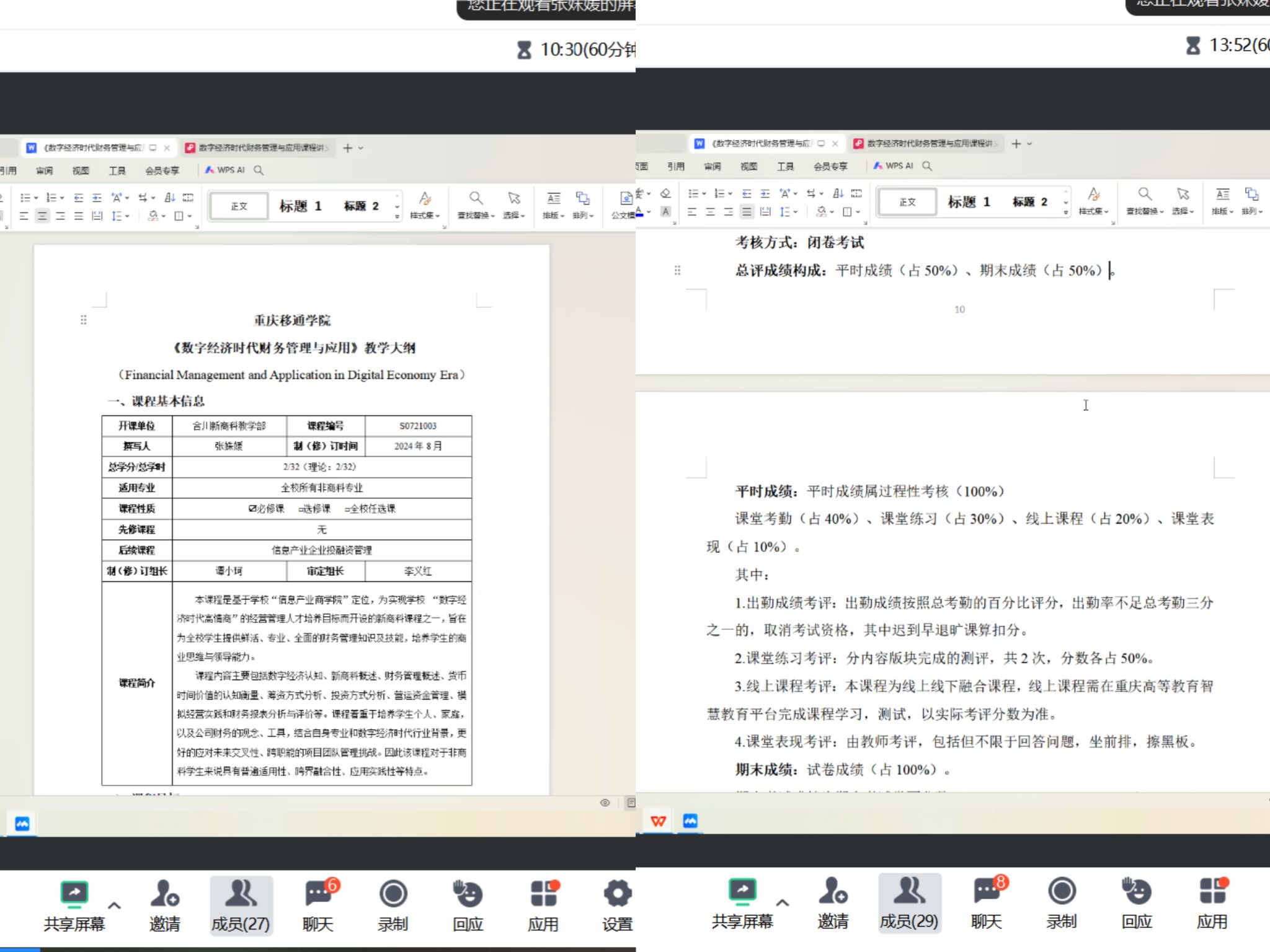
Task: Expand share screen arrow in right meeting toolbar
Action: [783, 902]
